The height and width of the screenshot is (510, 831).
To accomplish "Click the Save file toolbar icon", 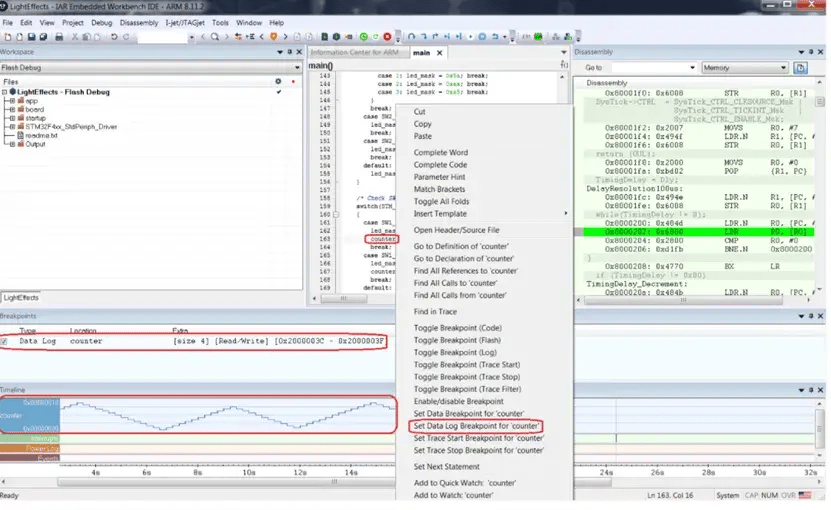I will (x=33, y=37).
